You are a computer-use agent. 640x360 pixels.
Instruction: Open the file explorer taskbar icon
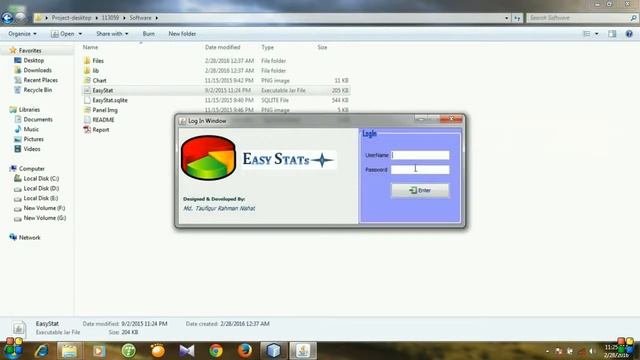69,351
